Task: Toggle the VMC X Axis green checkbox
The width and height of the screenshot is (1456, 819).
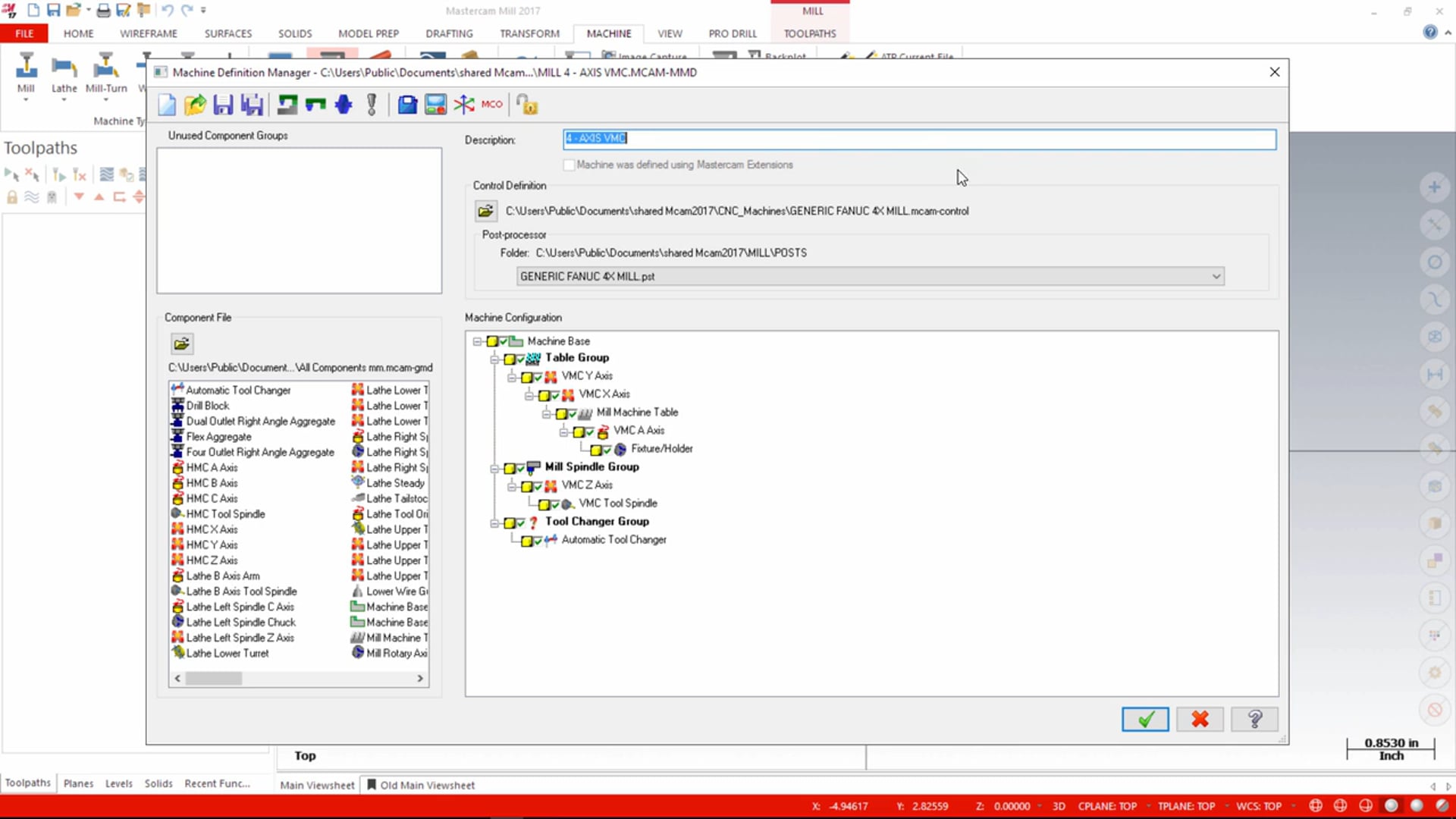Action: (x=555, y=394)
